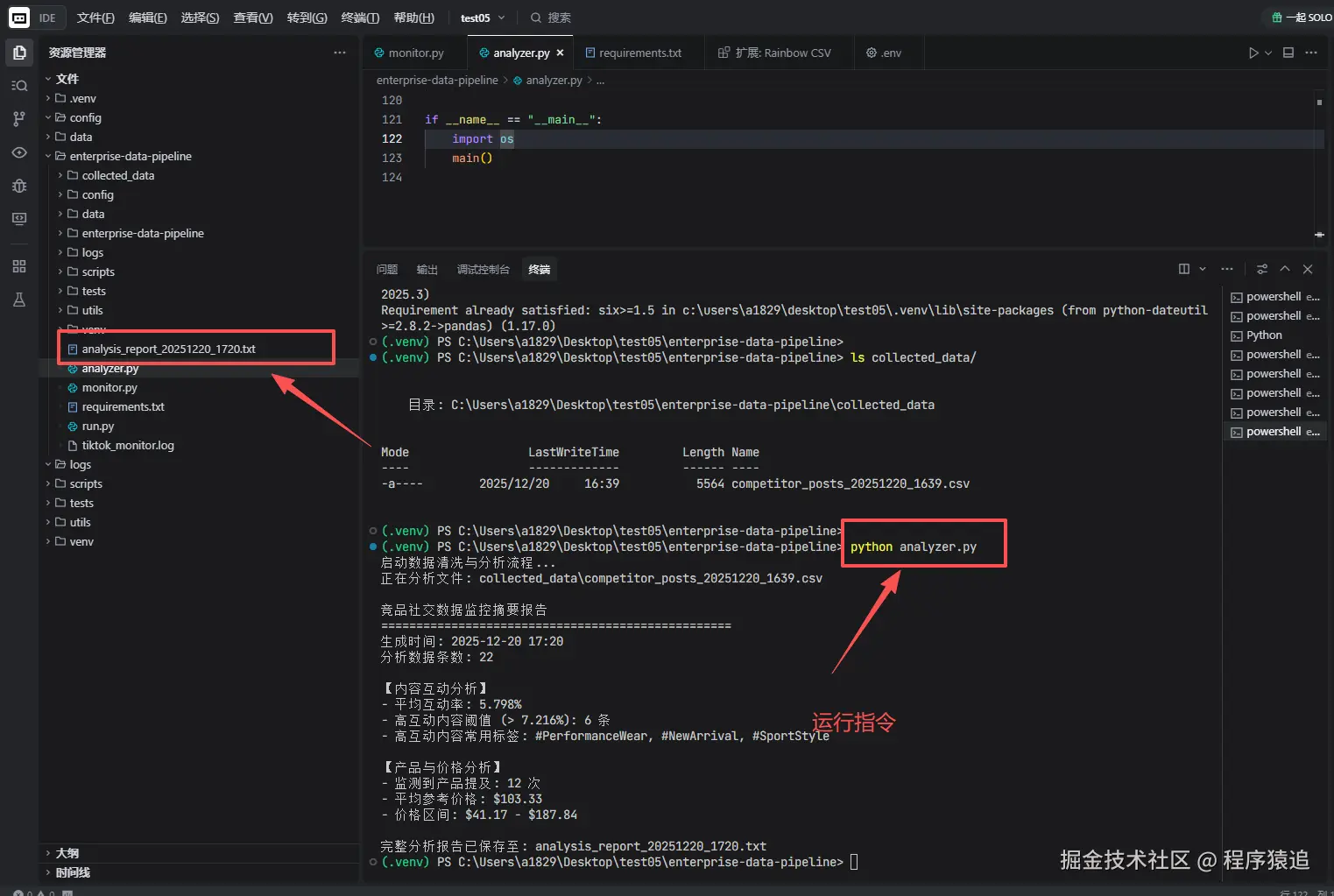Open the 文件(F) menu
The width and height of the screenshot is (1334, 896).
[95, 18]
